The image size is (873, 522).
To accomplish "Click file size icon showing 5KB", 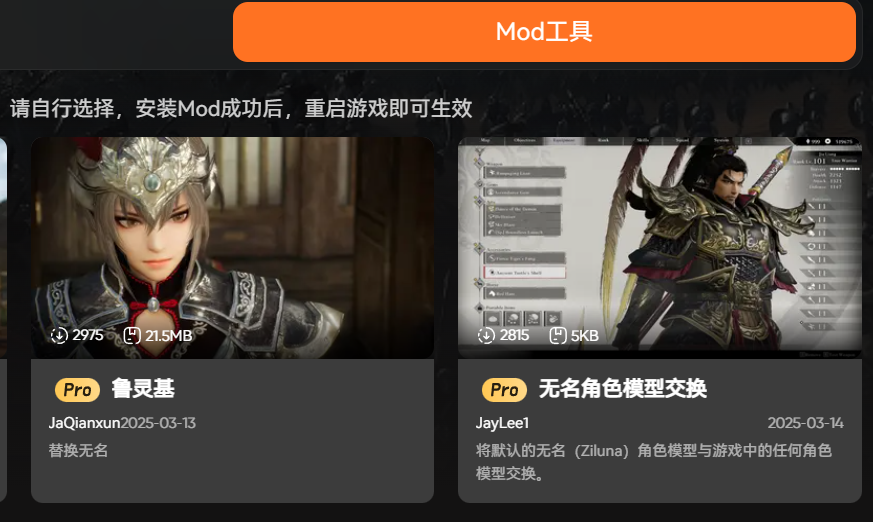I will 558,336.
